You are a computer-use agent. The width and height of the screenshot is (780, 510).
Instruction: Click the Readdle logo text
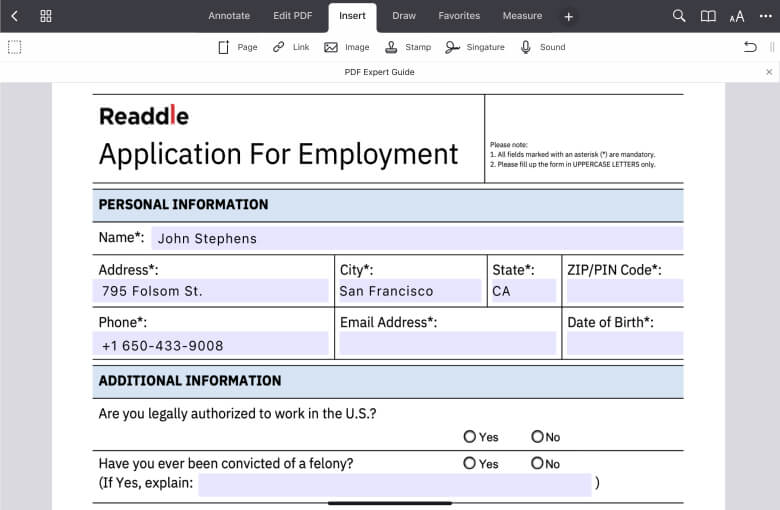[x=144, y=116]
